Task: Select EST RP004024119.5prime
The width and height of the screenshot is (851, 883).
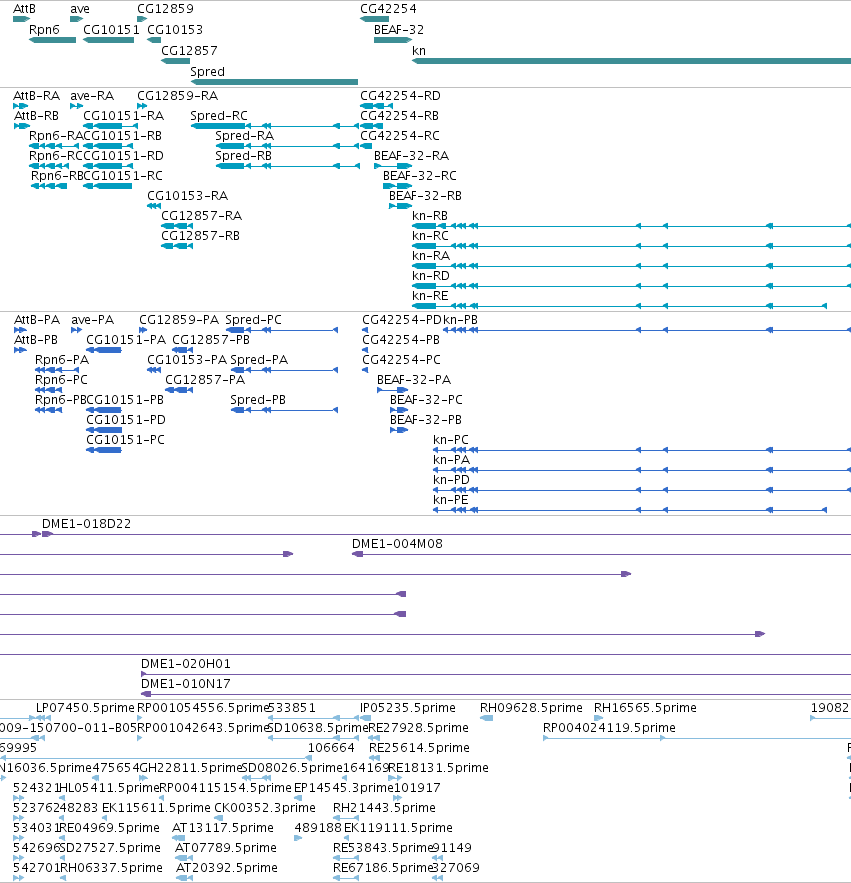Action: click(697, 738)
